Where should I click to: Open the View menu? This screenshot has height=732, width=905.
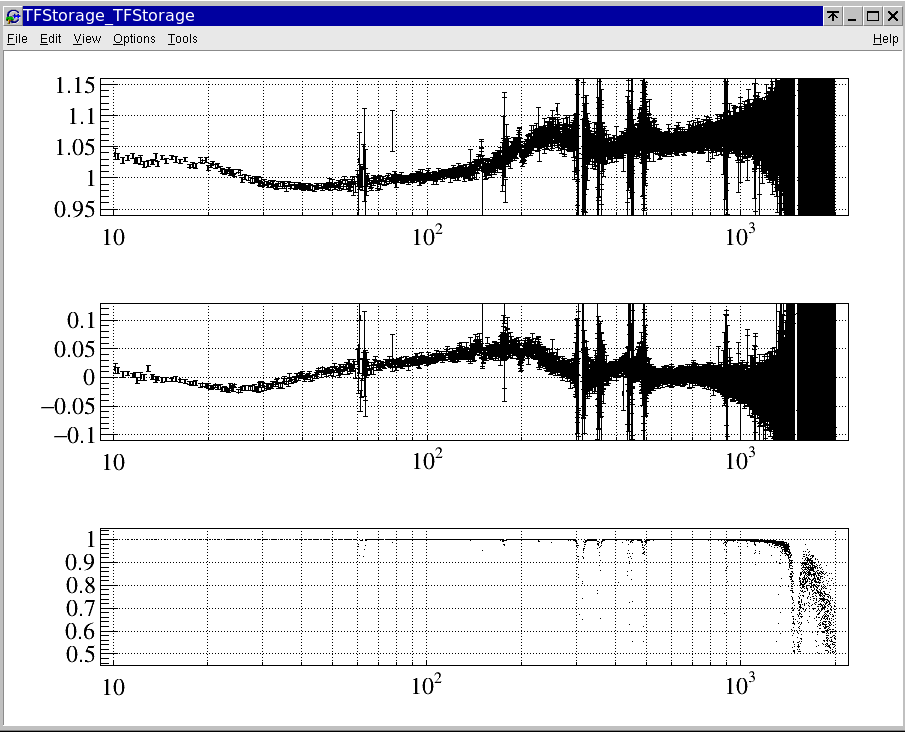(87, 39)
